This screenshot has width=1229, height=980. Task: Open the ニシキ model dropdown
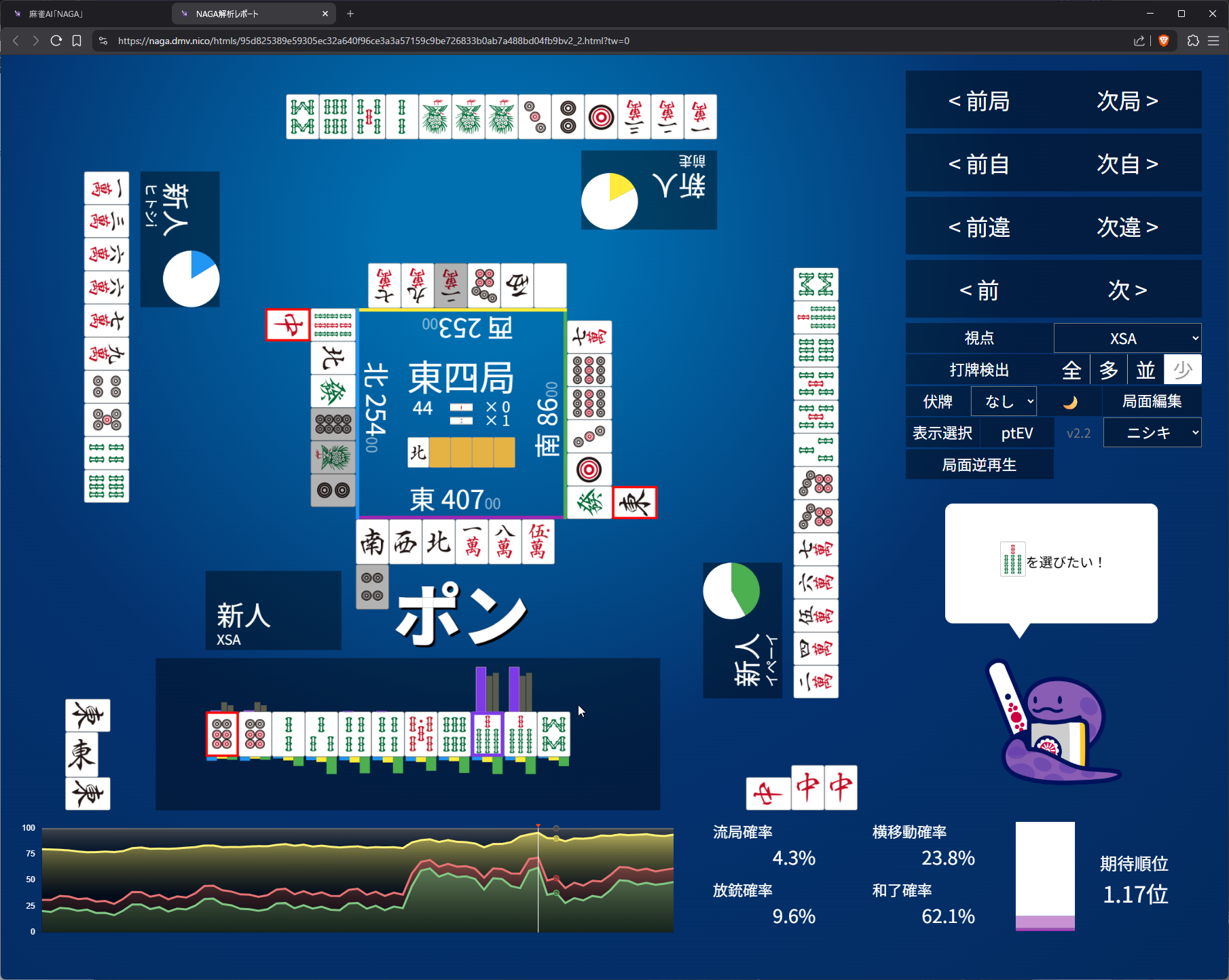tap(1152, 433)
